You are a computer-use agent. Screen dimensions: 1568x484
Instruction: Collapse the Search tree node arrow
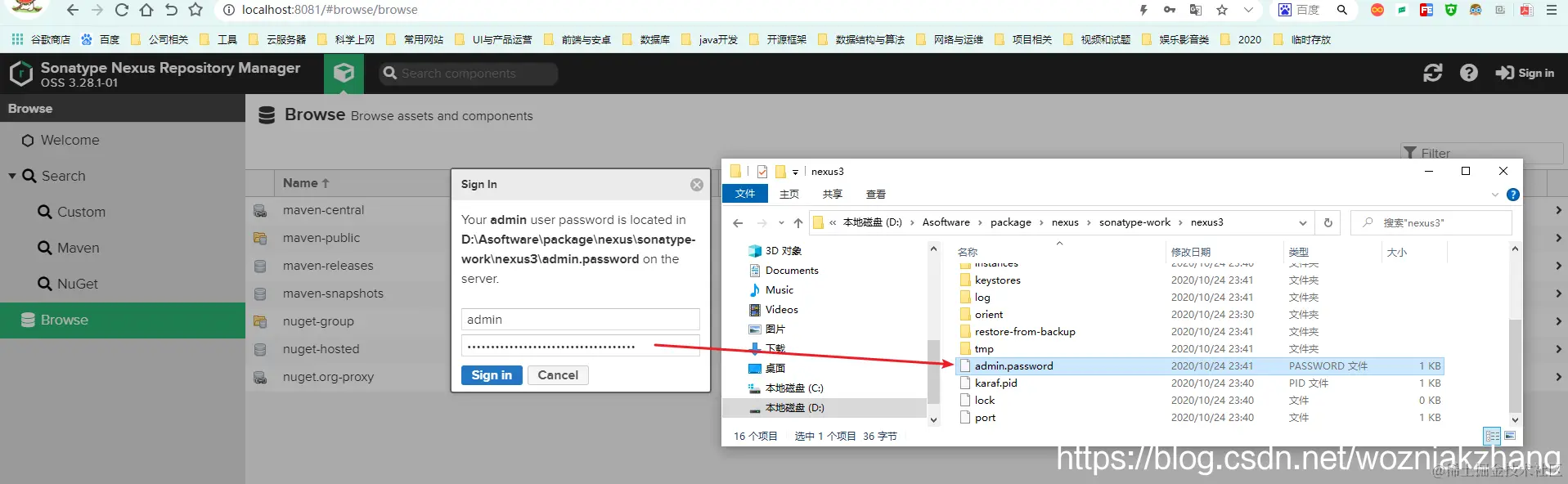12,176
